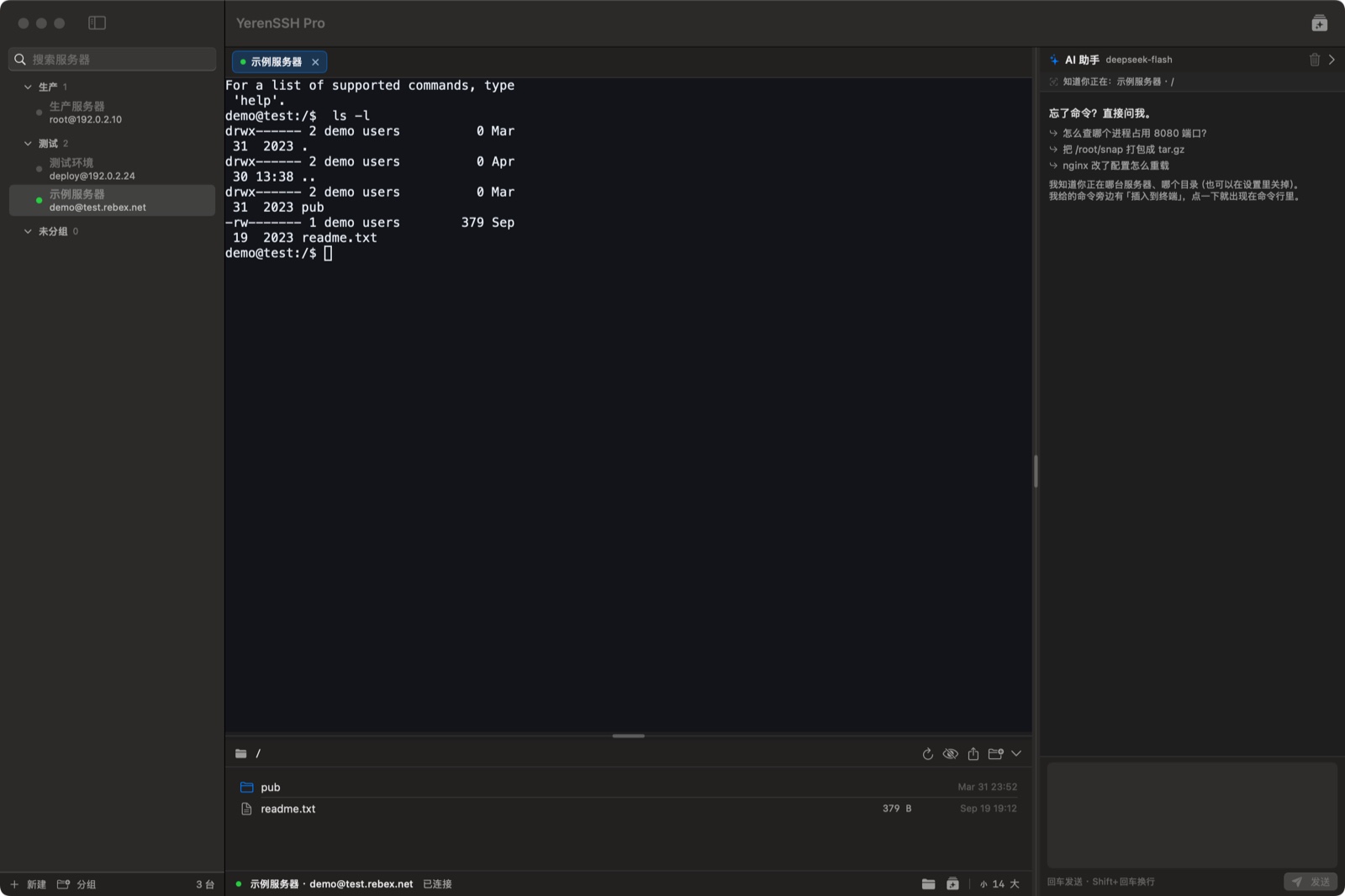Increase font size with 大
This screenshot has height=896, width=1345.
pos(1014,884)
